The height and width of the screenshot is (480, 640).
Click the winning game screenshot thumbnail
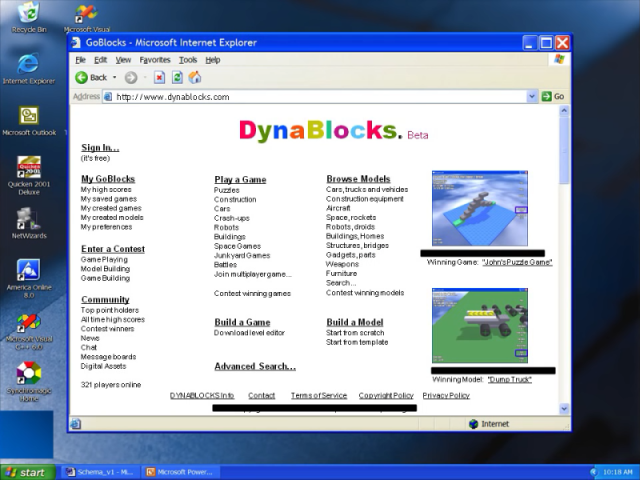[480, 208]
